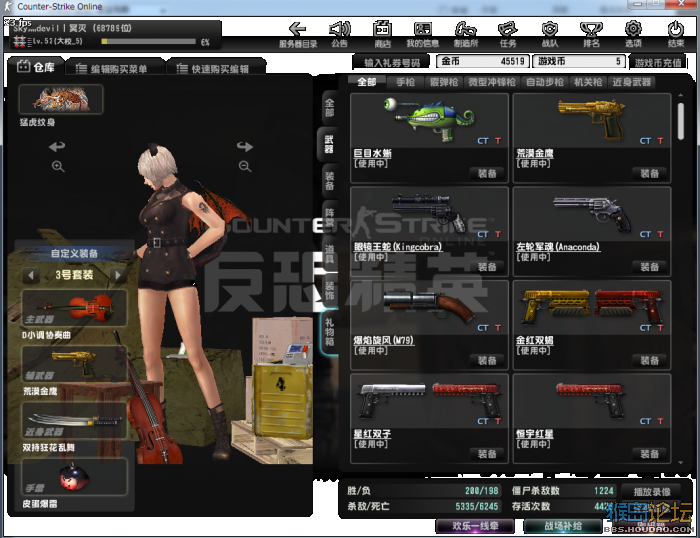
Task: Select the 霰弹枪 shotgun filter tab
Action: 444,82
